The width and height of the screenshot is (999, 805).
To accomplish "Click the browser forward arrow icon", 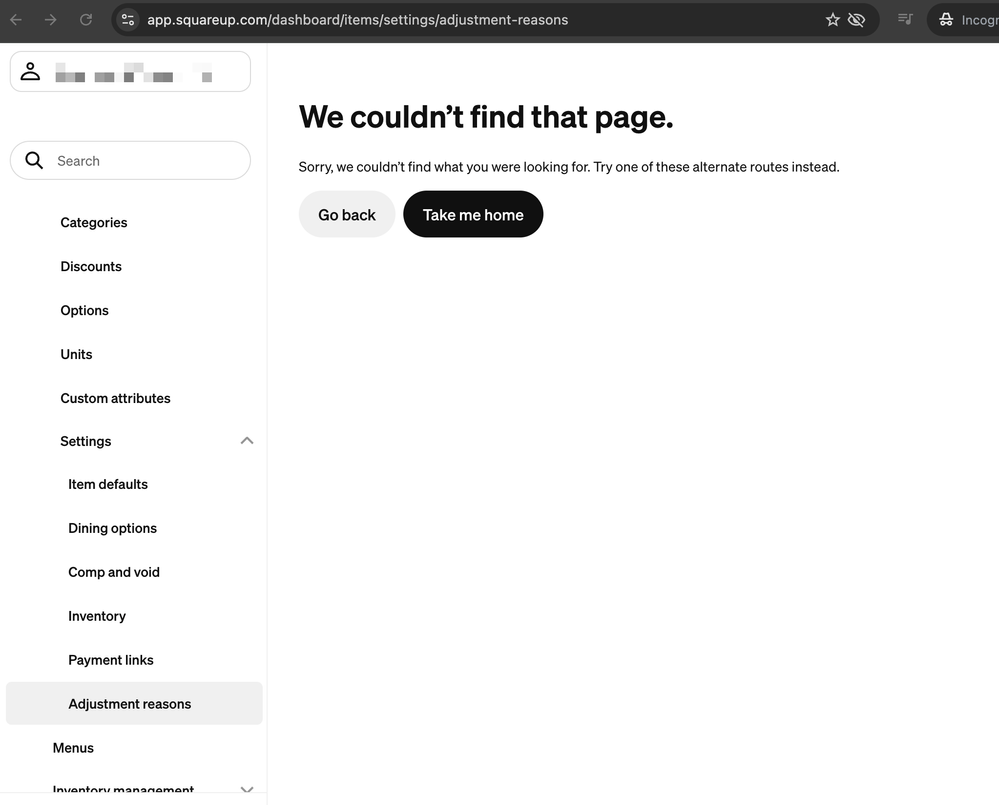I will [50, 20].
